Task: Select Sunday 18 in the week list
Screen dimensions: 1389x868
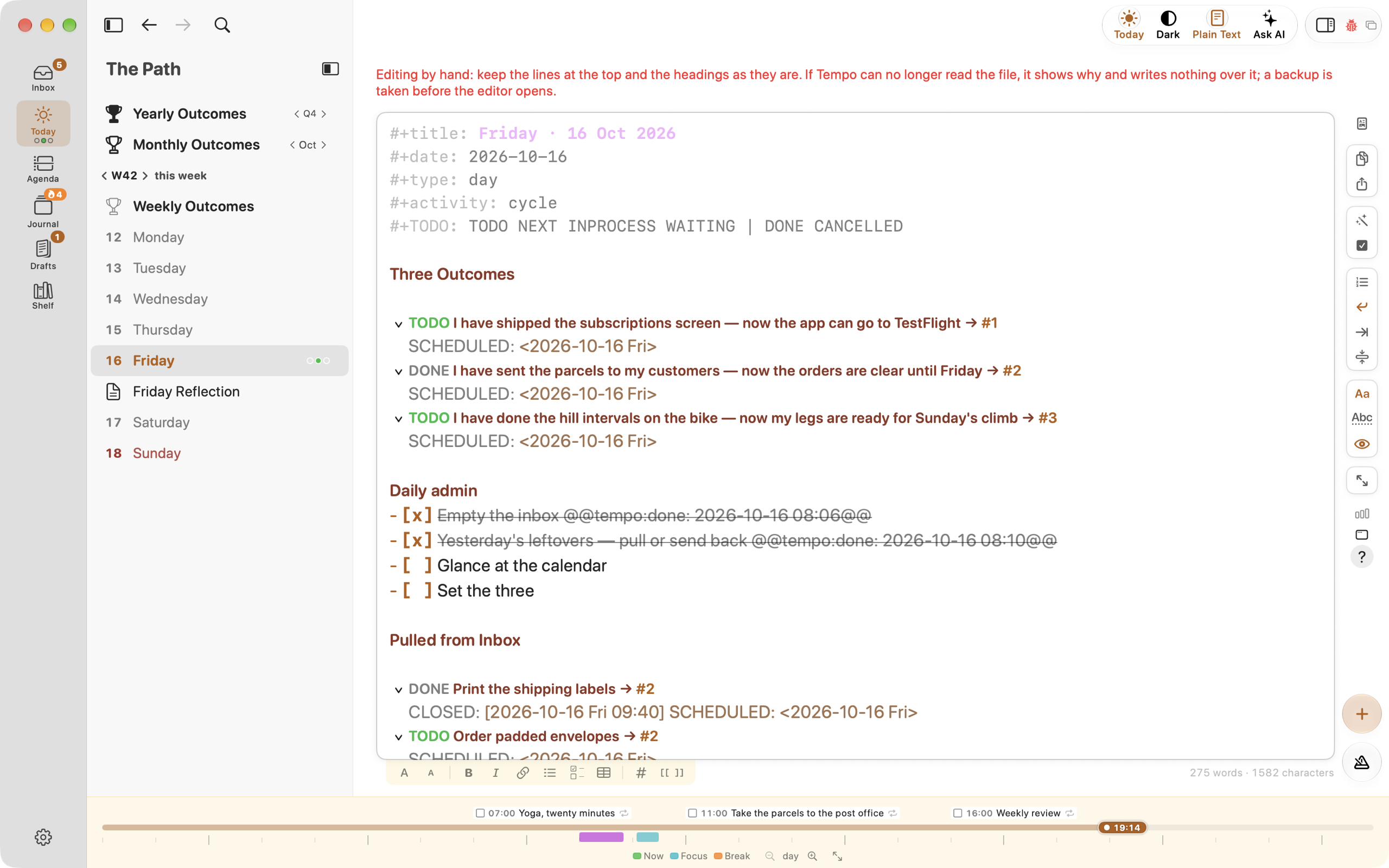Action: [x=220, y=453]
